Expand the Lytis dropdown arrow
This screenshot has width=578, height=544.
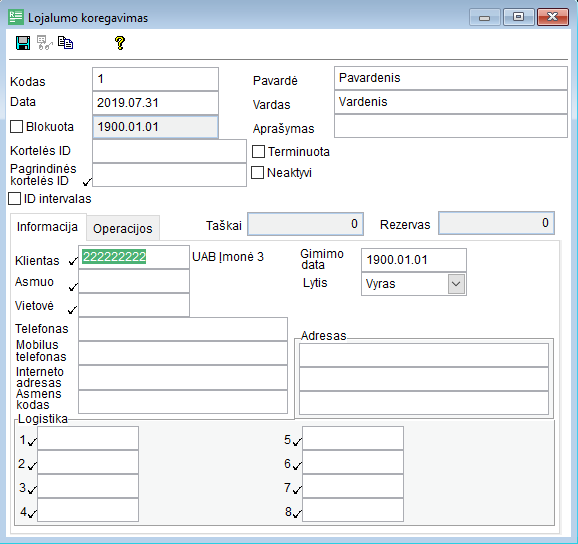coord(456,284)
